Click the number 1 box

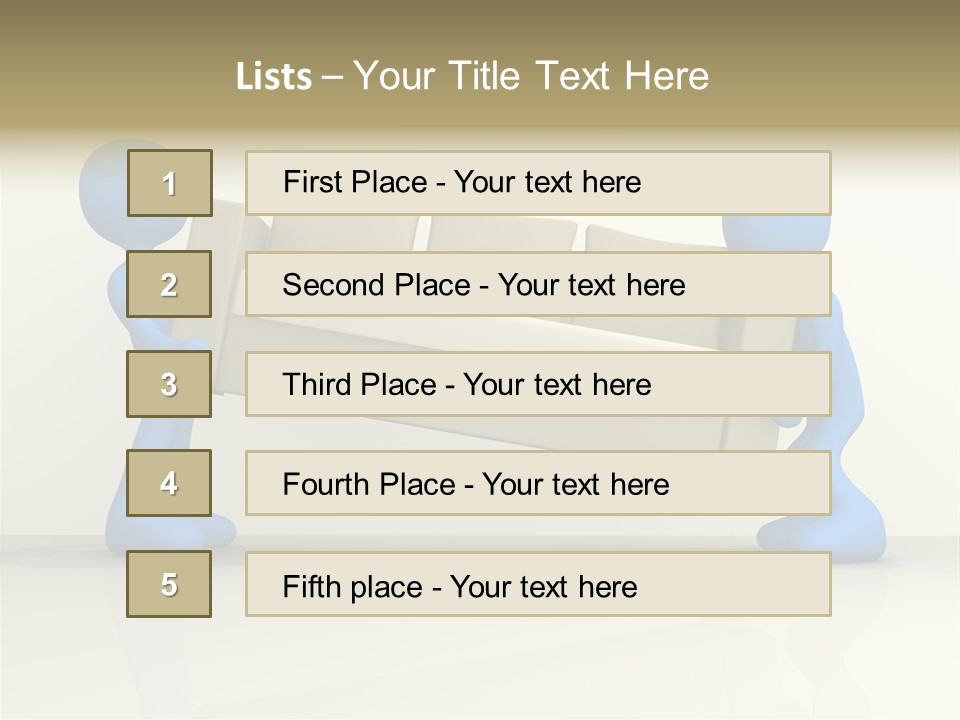[169, 183]
